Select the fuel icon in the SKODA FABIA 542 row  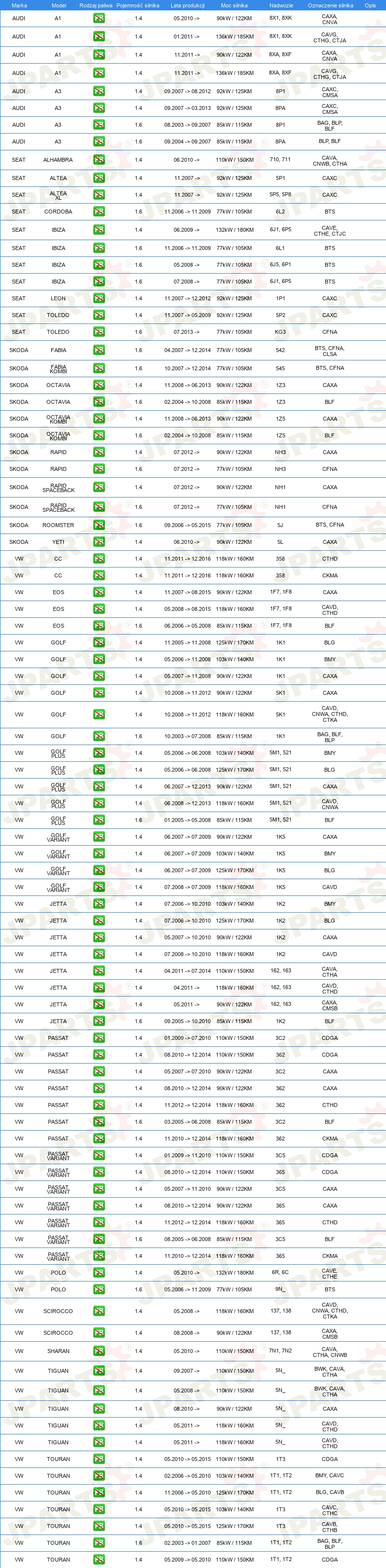(x=99, y=350)
